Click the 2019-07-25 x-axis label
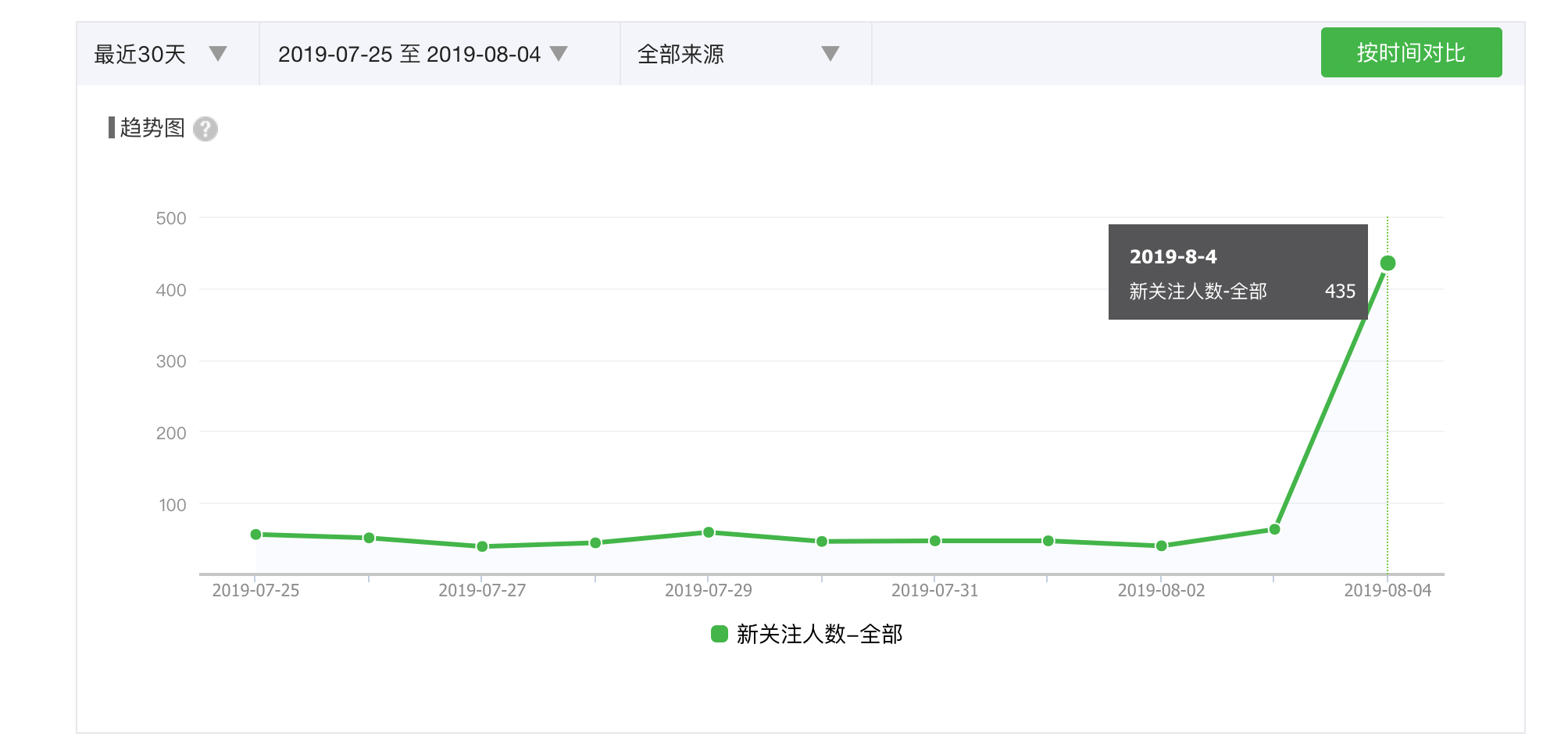This screenshot has height=737, width=1568. click(255, 591)
